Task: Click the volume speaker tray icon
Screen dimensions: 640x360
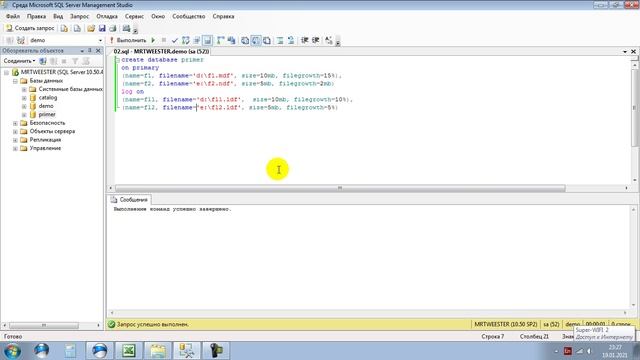Action: coord(589,351)
